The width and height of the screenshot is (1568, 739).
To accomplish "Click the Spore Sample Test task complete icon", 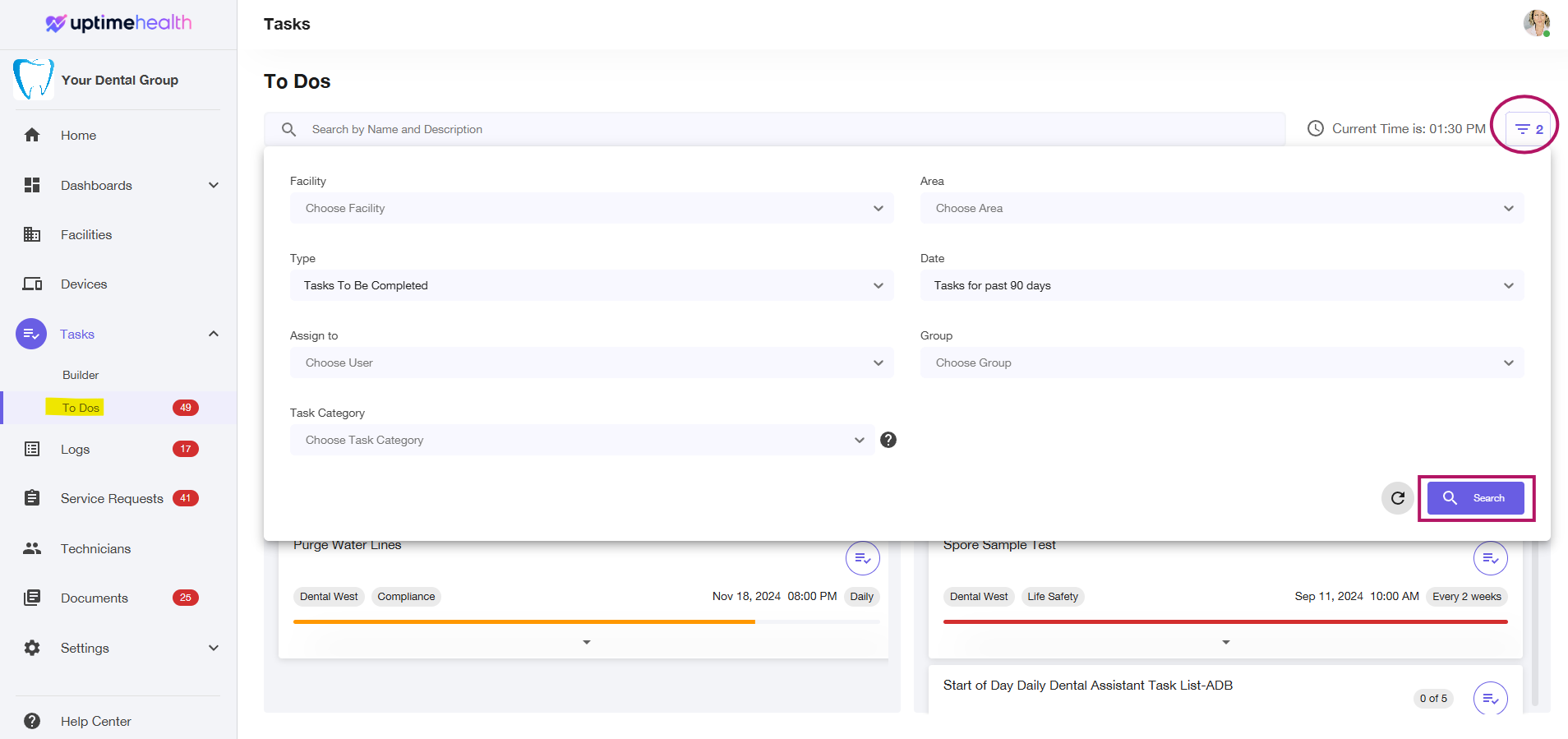I will tap(1491, 558).
